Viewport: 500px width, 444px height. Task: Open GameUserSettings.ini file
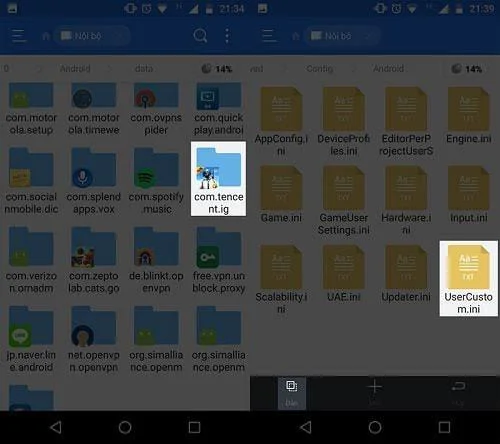pyautogui.click(x=344, y=201)
